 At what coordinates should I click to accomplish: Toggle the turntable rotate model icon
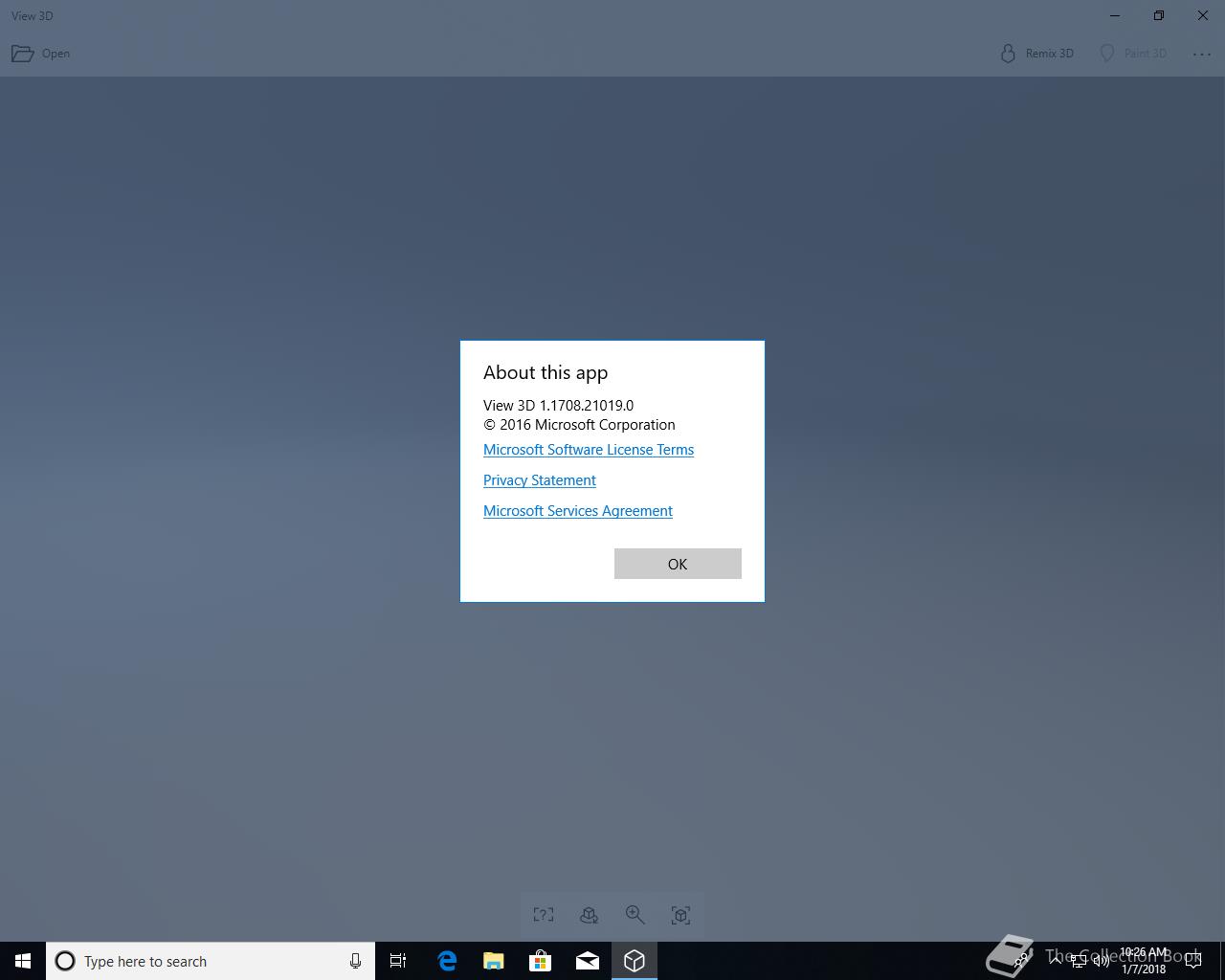[x=590, y=916]
